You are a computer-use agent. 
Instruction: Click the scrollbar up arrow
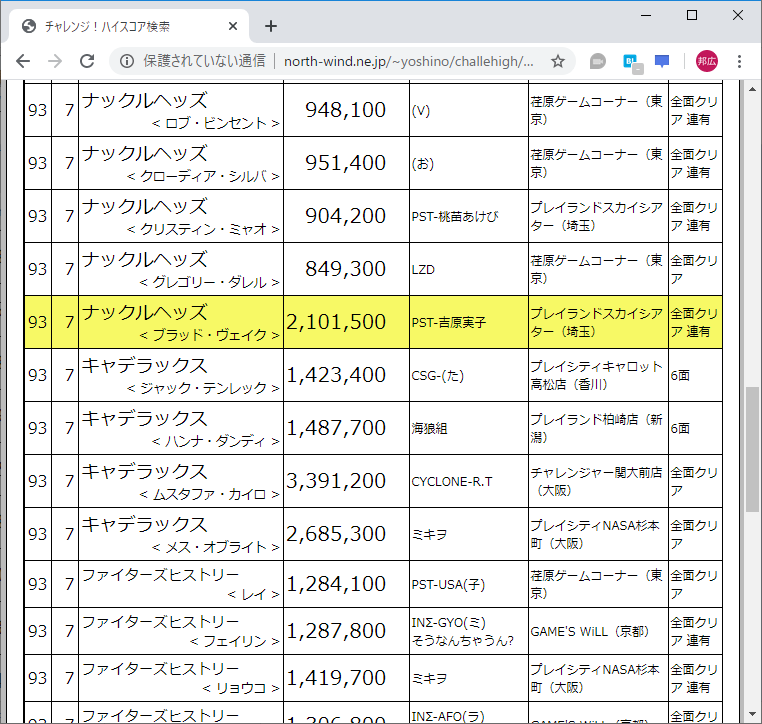pyautogui.click(x=752, y=89)
